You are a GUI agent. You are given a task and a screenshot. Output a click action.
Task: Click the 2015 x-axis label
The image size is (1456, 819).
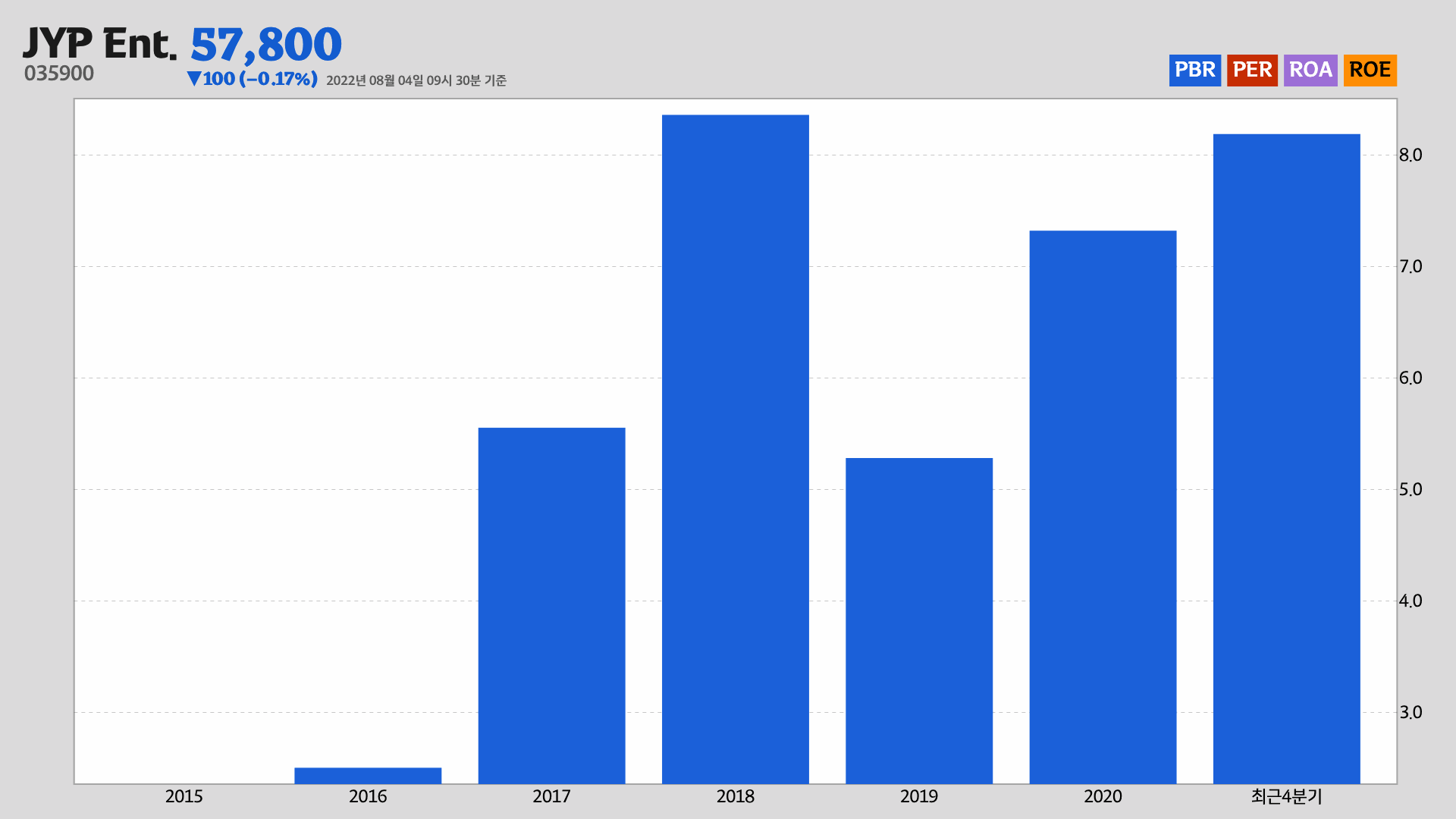(184, 797)
